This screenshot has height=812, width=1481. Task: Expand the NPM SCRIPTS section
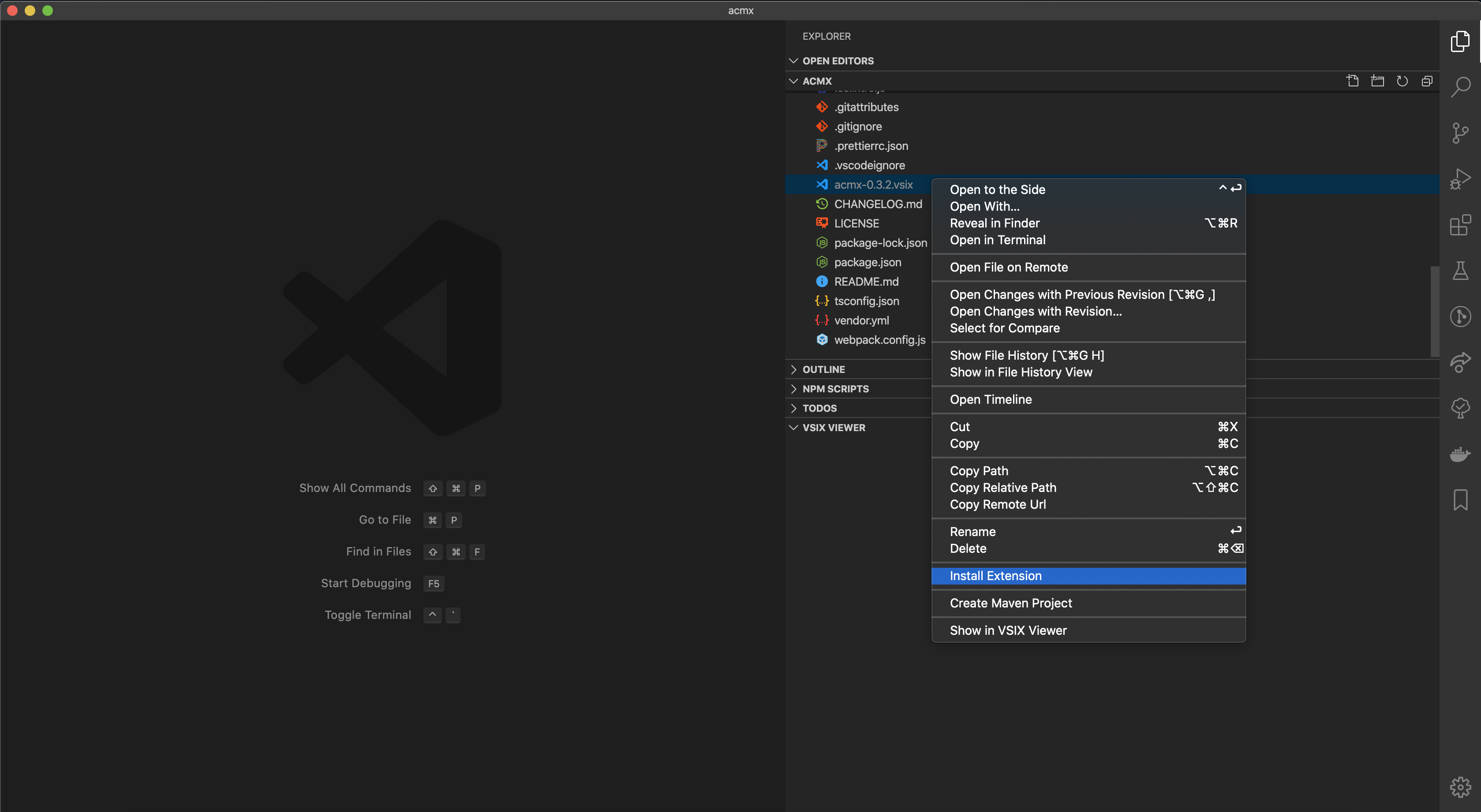tap(858, 389)
